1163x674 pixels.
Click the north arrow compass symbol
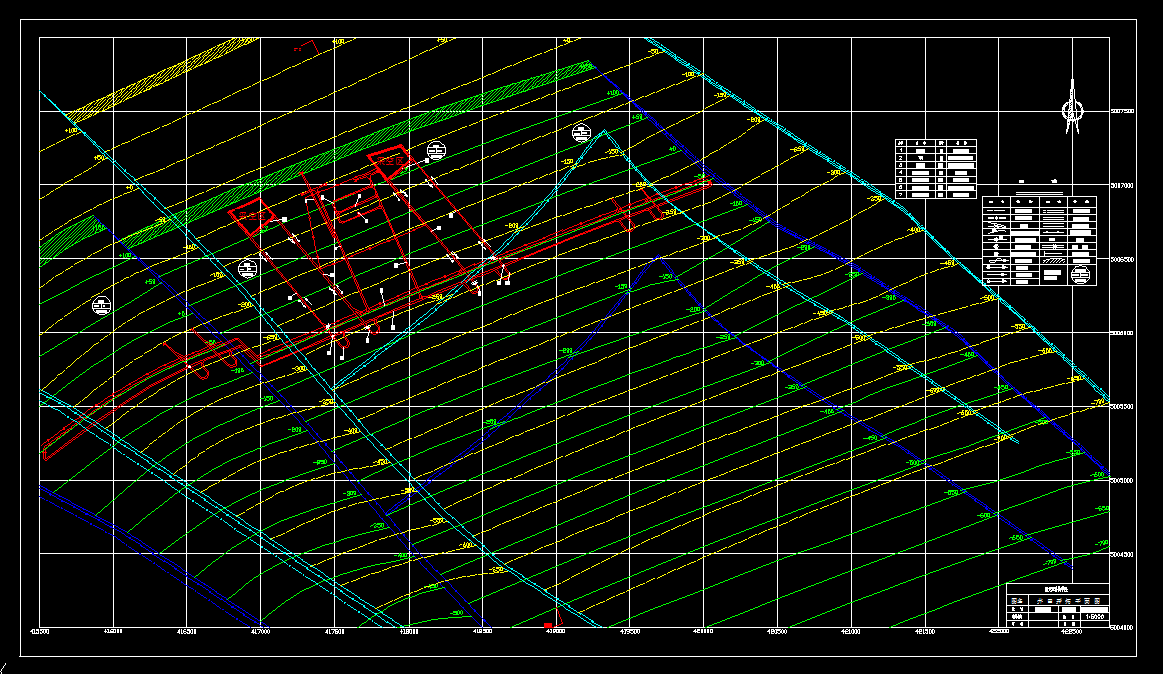(1072, 108)
